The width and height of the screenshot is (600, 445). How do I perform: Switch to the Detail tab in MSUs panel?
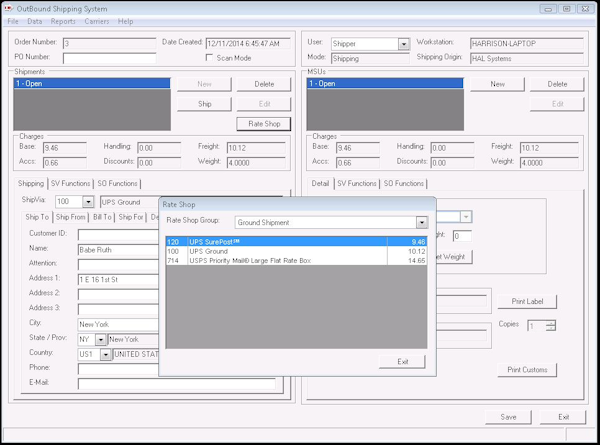coord(320,184)
